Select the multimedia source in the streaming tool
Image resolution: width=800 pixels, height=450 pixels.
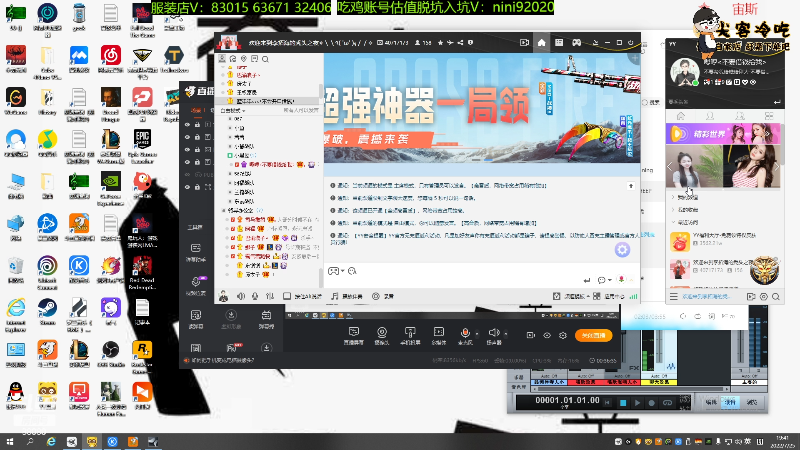click(438, 336)
